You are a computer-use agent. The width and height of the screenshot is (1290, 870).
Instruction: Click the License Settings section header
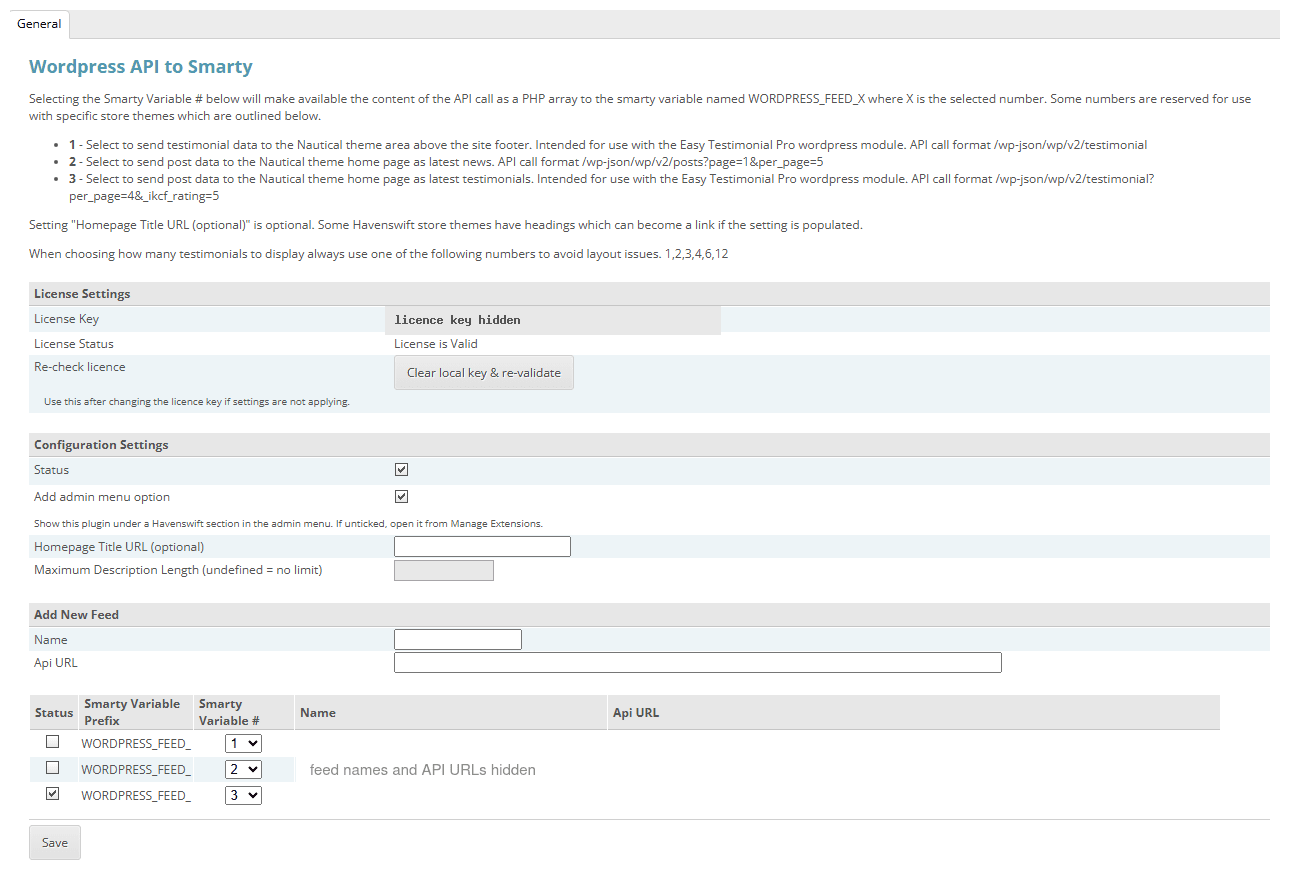coord(650,294)
